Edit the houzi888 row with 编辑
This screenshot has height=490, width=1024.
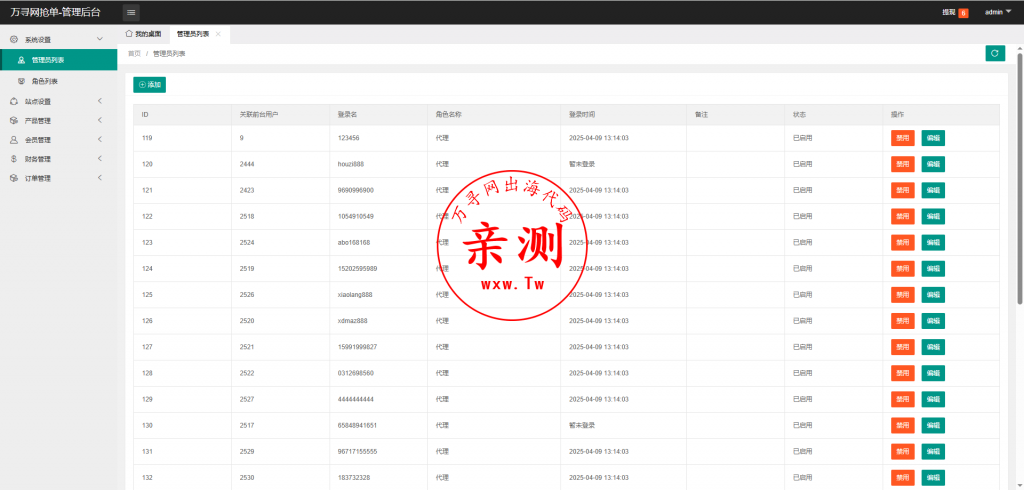click(933, 164)
